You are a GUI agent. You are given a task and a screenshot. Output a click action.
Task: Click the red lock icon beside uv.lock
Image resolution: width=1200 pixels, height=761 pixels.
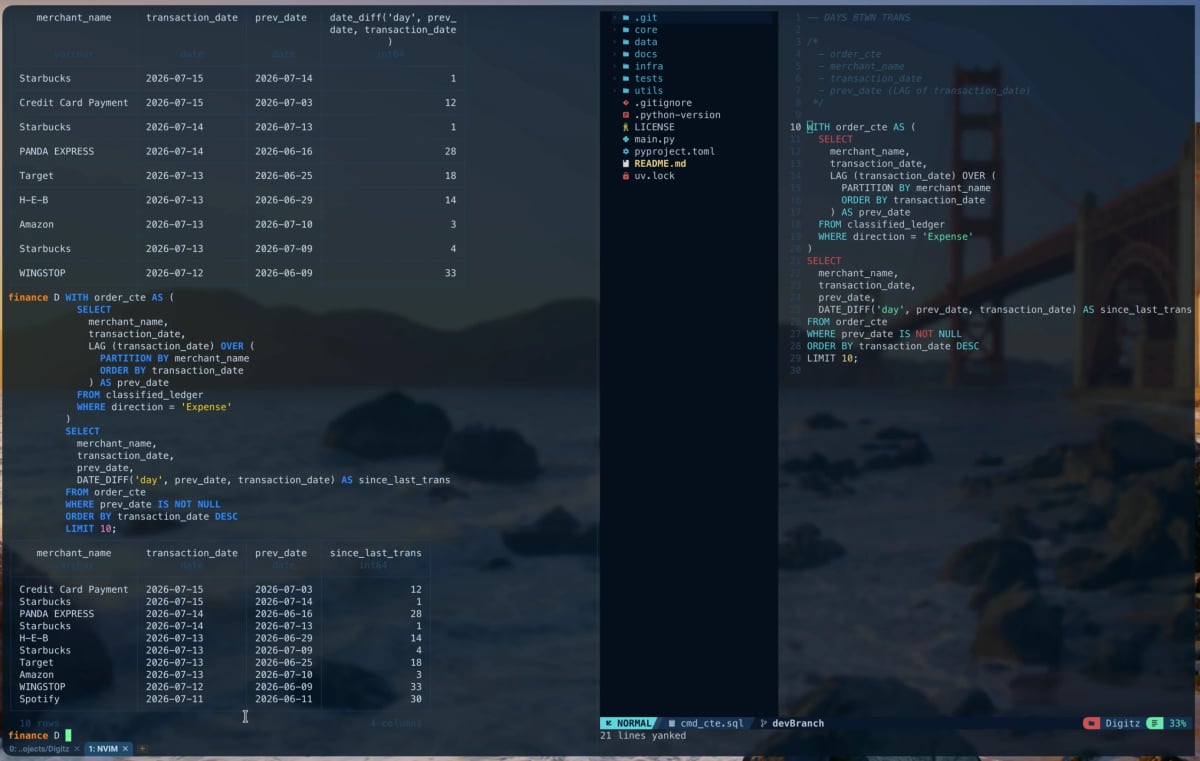pos(625,176)
